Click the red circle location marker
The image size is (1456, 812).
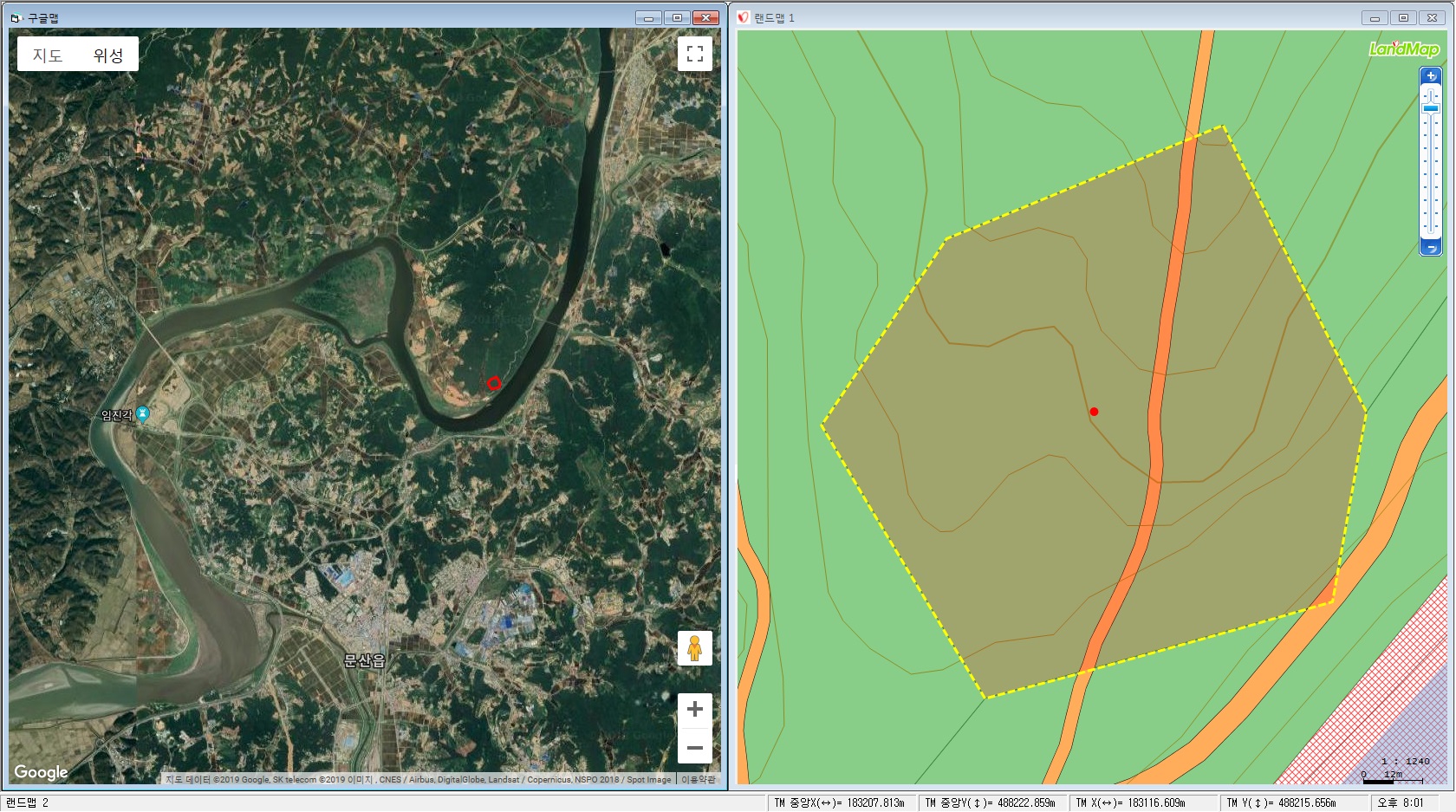pyautogui.click(x=494, y=383)
